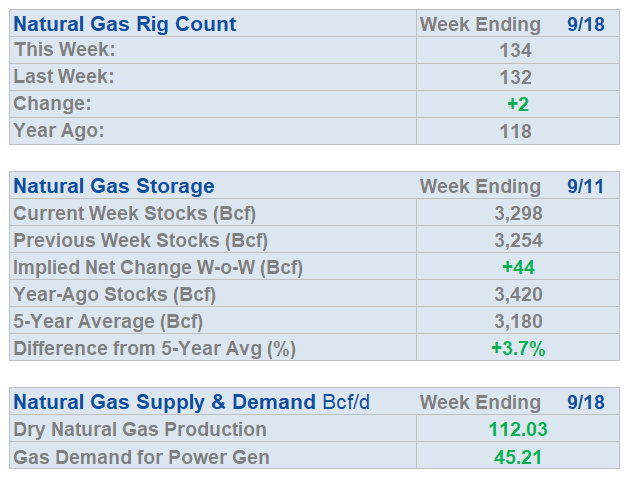Click Year-Ago Stocks value 3,420
This screenshot has width=628, height=478.
(x=518, y=294)
